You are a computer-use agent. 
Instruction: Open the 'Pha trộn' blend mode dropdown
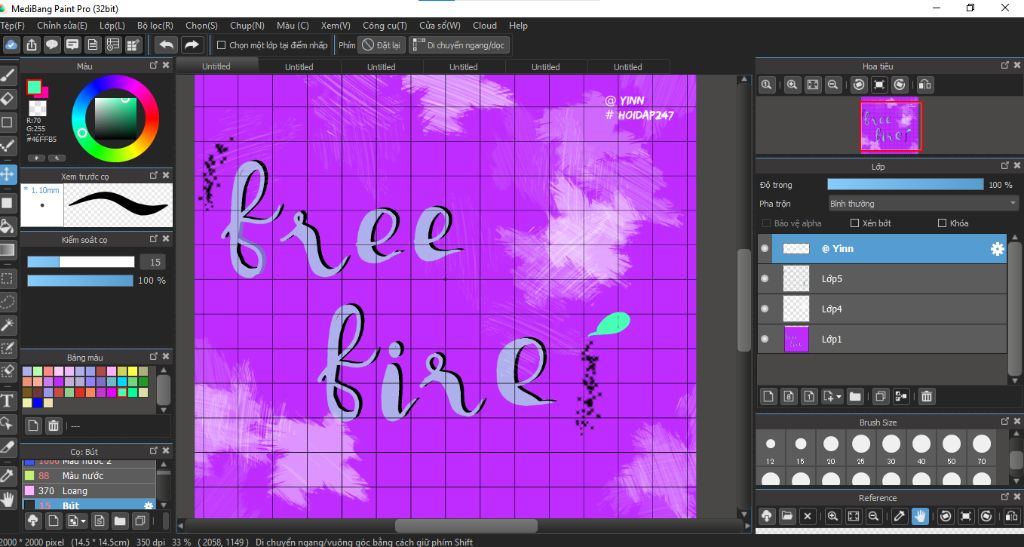[923, 204]
